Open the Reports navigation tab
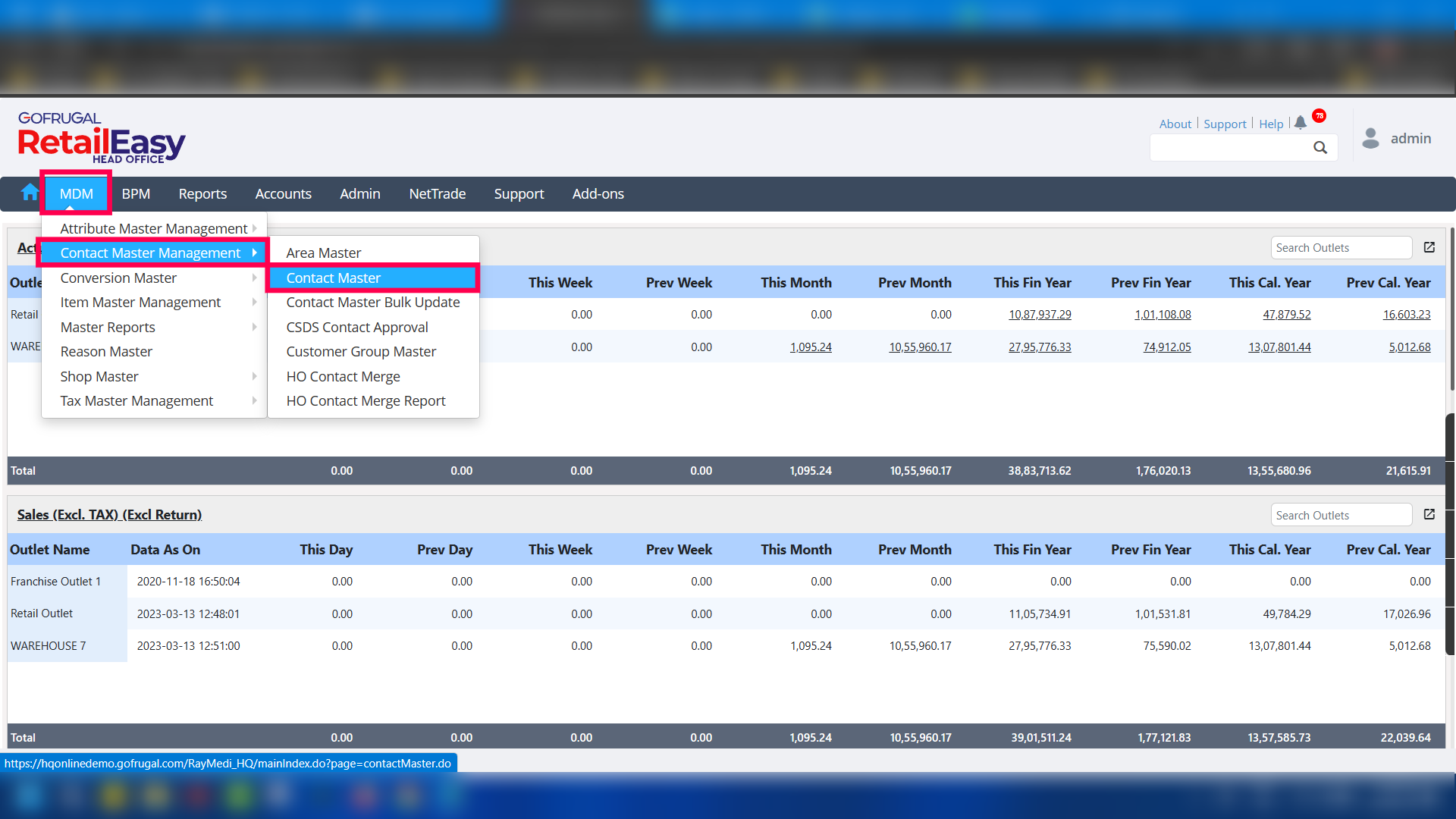 click(202, 194)
